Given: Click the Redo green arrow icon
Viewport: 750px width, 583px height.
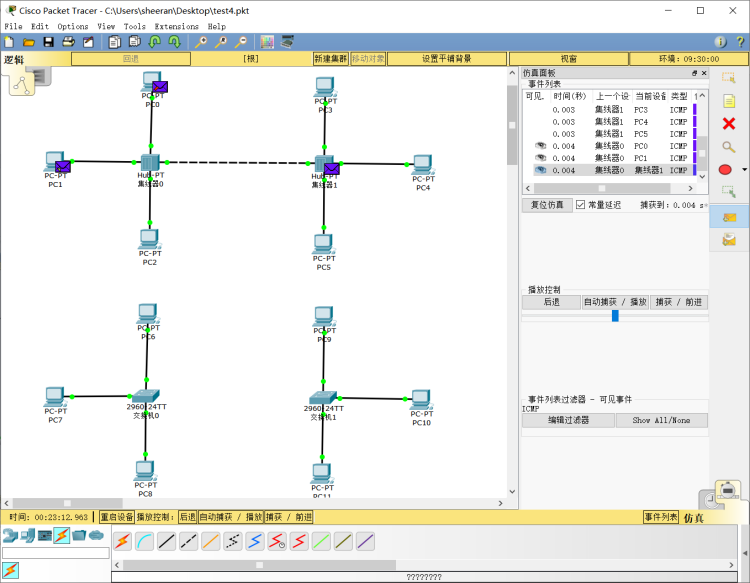Looking at the screenshot, I should point(175,42).
